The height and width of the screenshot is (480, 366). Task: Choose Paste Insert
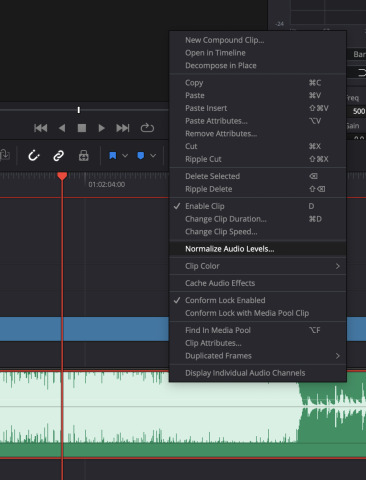point(258,108)
